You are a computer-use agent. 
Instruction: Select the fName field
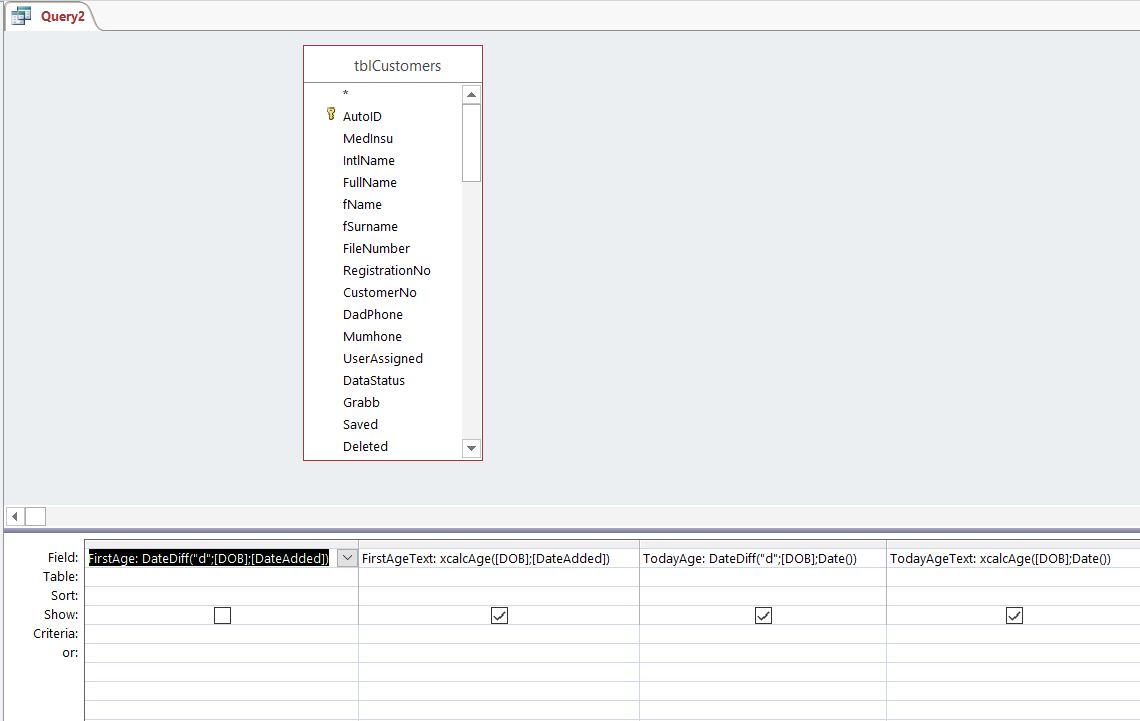pyautogui.click(x=362, y=204)
